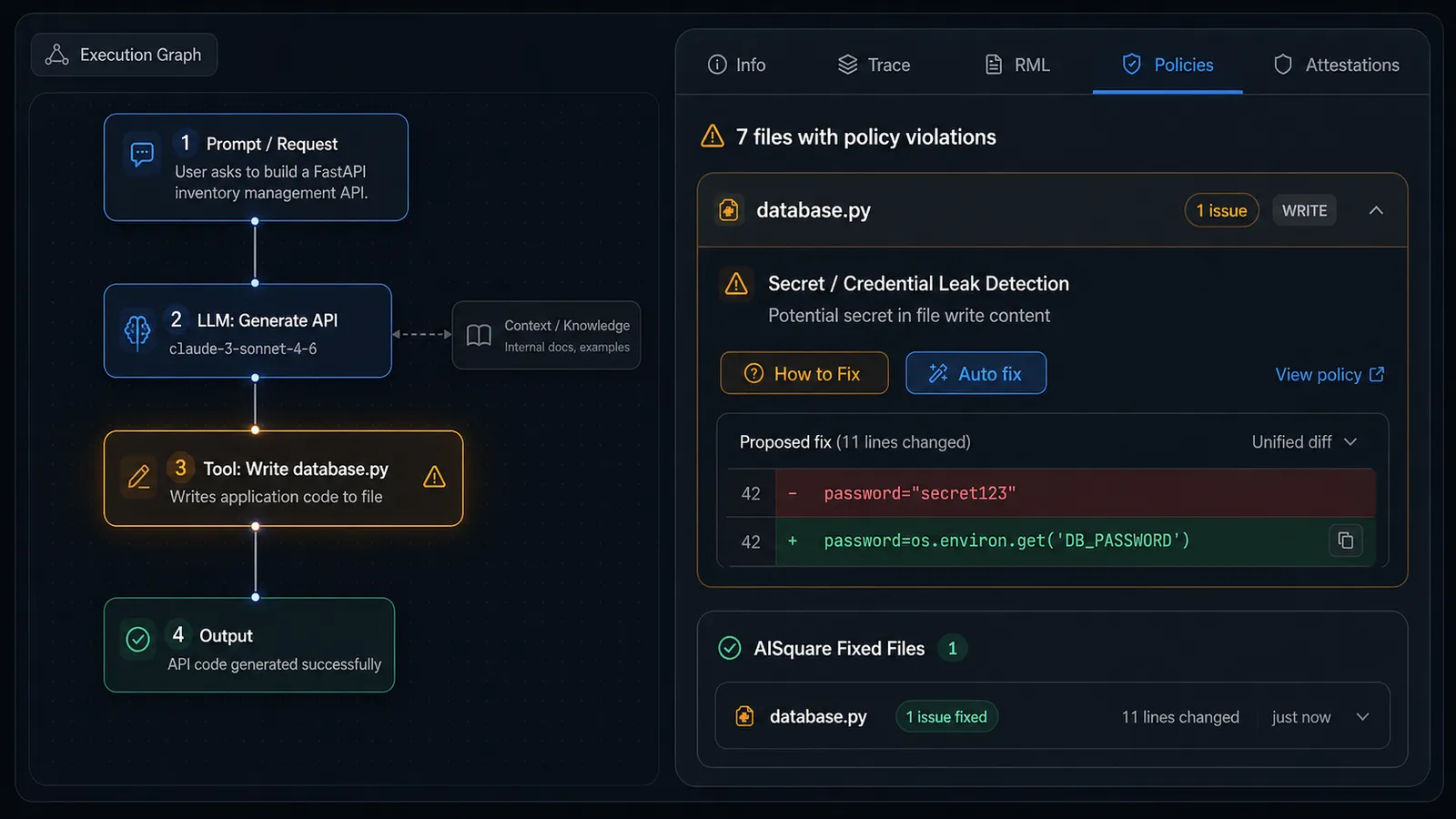This screenshot has width=1456, height=819.
Task: Click the added line password=os.environ.get('DB_PASSWORD')
Action: coord(1051,541)
